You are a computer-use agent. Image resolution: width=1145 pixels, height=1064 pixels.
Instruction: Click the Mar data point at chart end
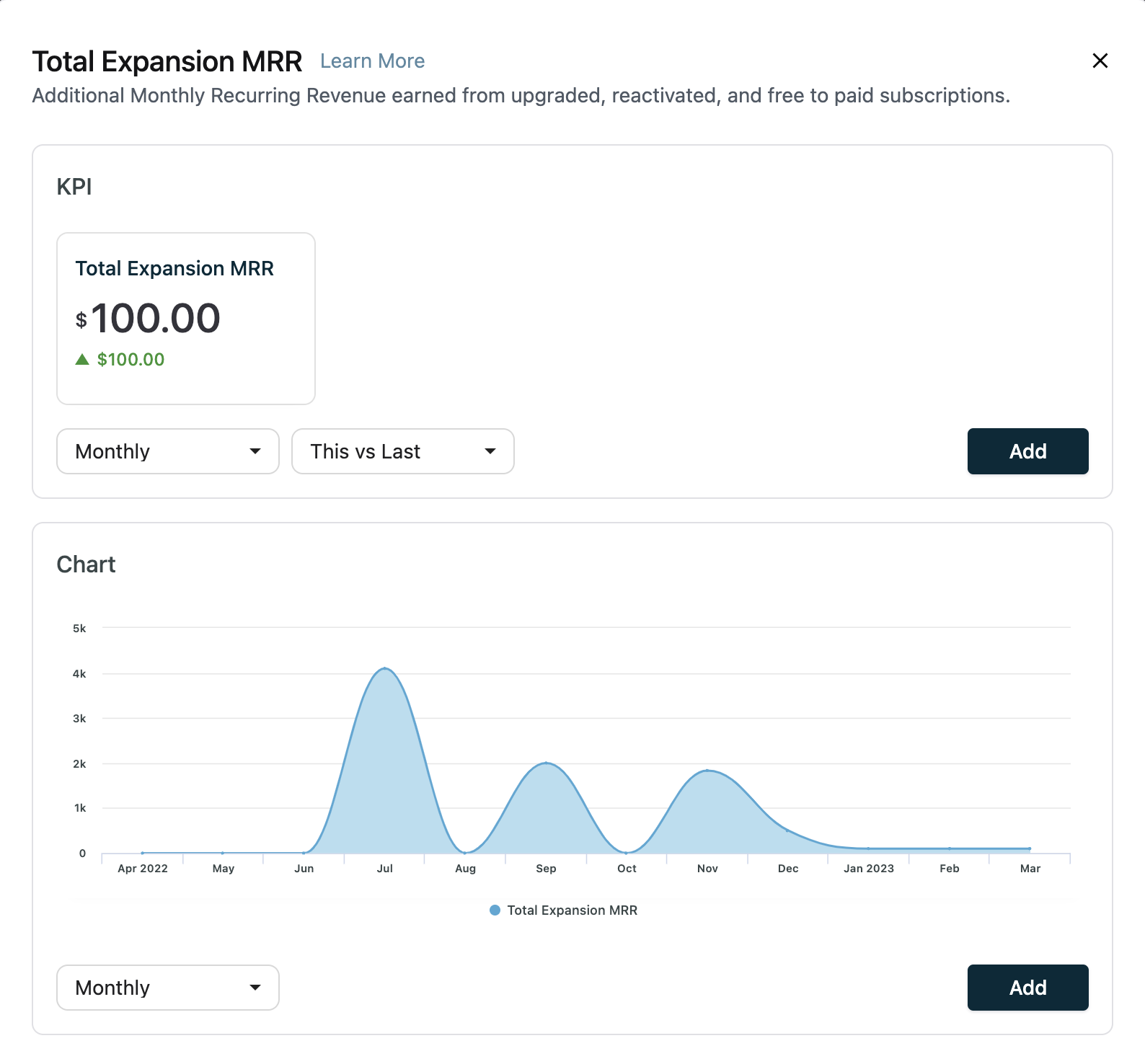[x=1030, y=848]
